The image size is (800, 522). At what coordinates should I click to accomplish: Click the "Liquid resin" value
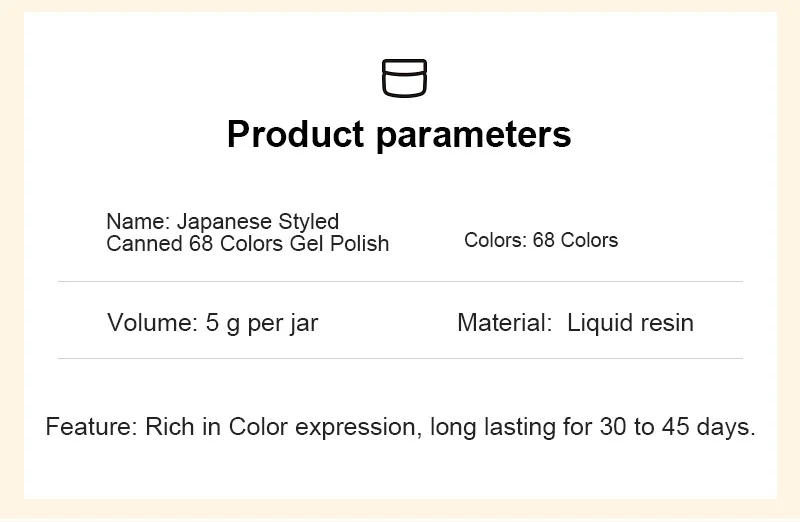630,322
